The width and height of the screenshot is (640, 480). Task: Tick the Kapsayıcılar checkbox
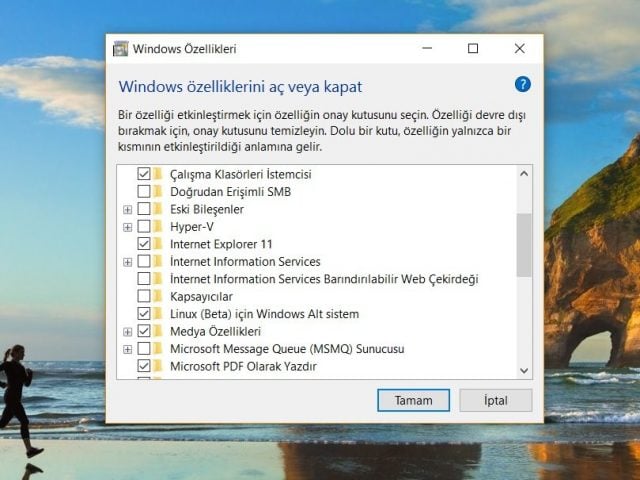(144, 296)
